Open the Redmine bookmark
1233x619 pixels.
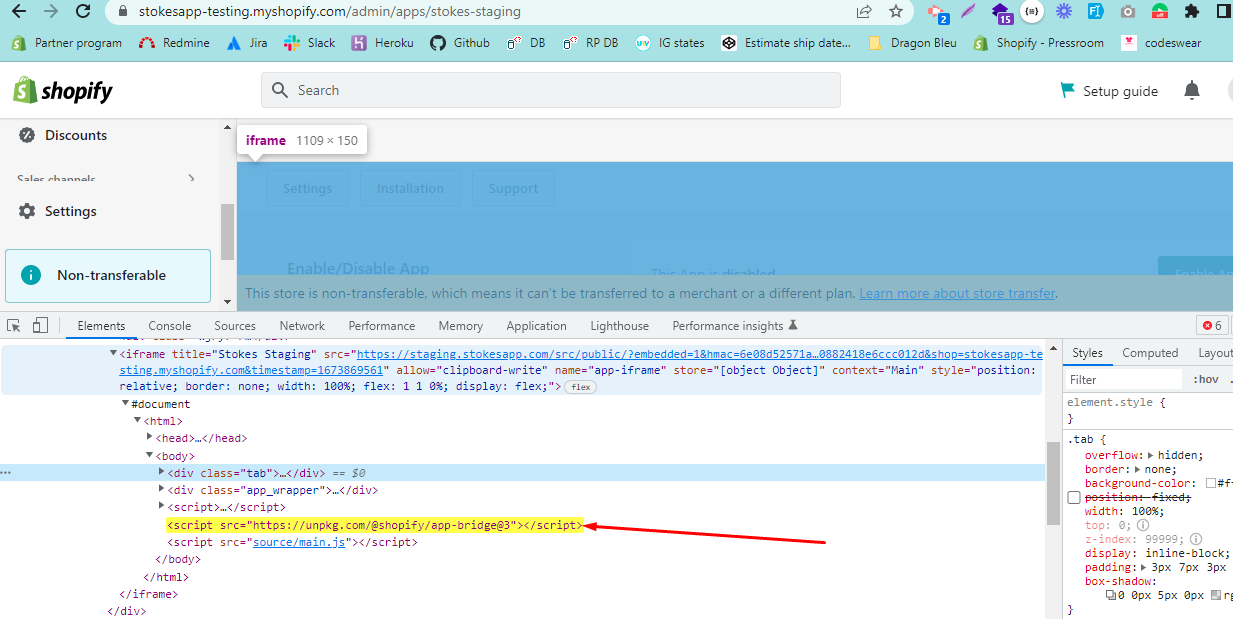click(x=174, y=43)
